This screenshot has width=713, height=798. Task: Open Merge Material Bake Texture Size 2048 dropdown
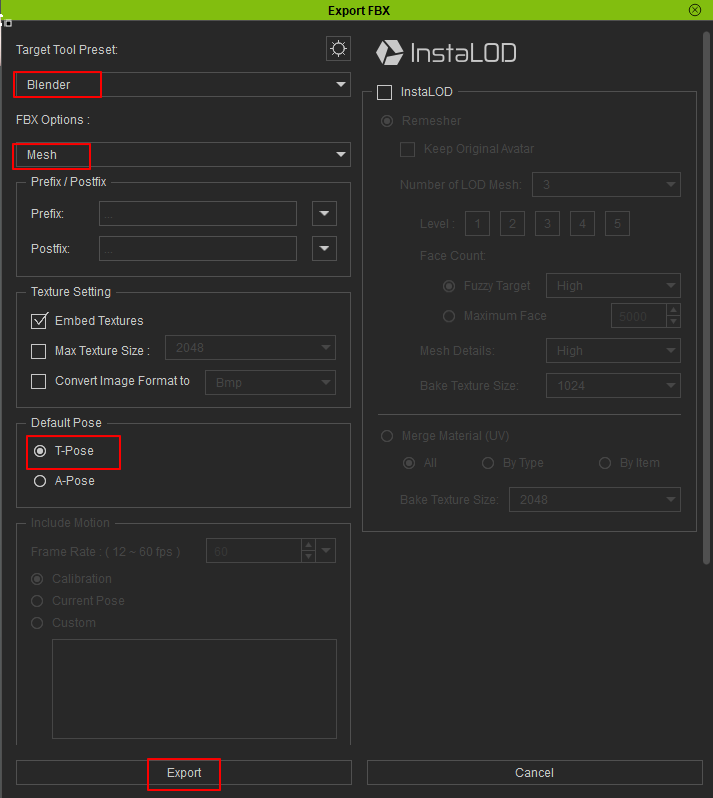pyautogui.click(x=595, y=500)
